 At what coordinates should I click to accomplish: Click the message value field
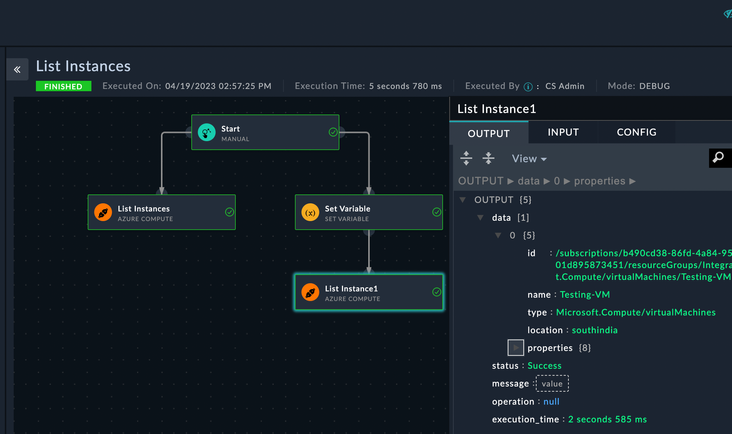tap(552, 384)
